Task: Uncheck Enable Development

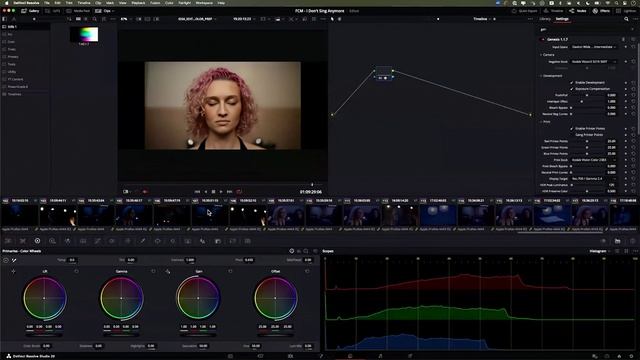Action: click(571, 82)
